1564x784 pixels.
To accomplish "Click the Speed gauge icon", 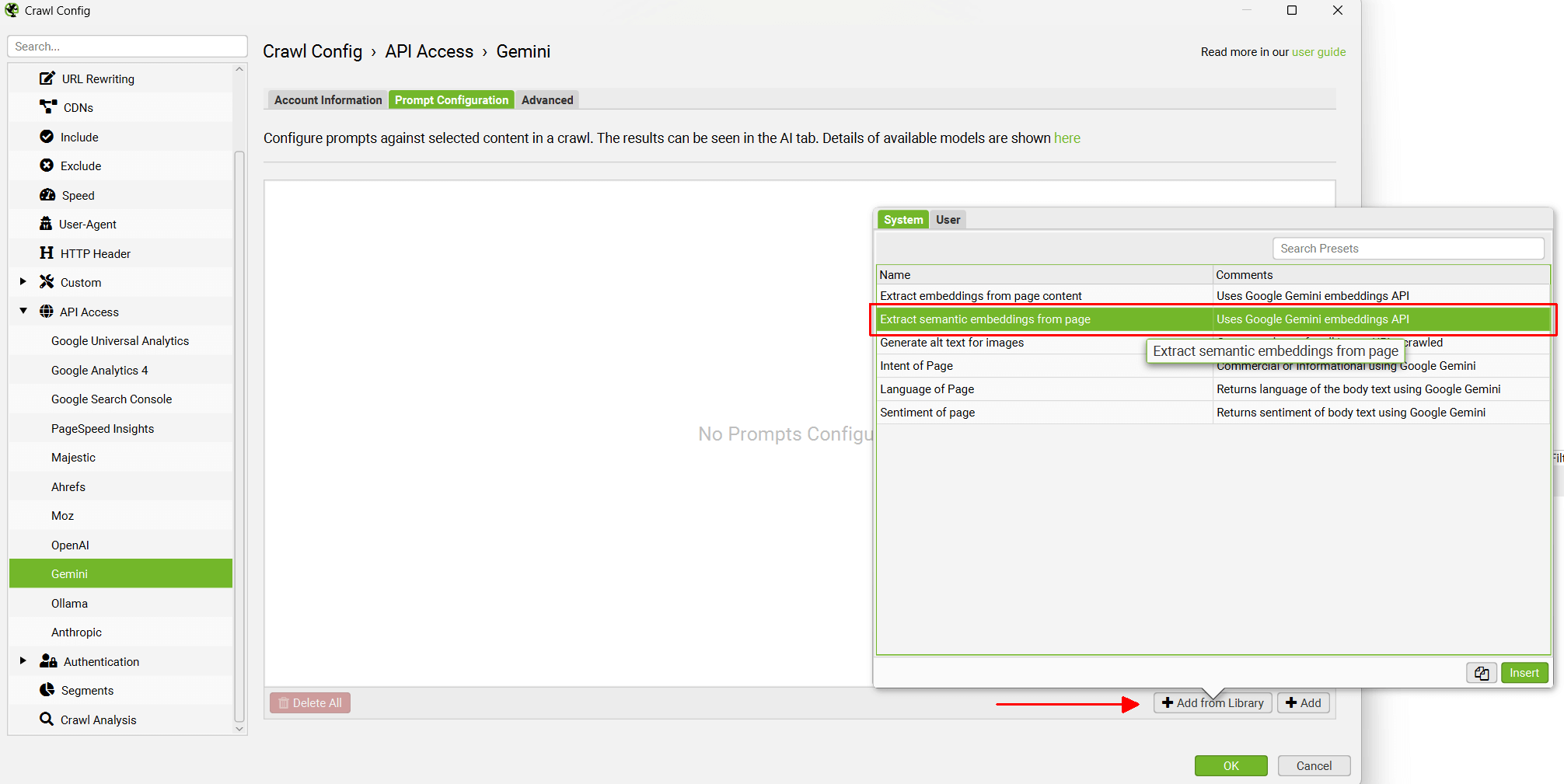I will coord(47,195).
